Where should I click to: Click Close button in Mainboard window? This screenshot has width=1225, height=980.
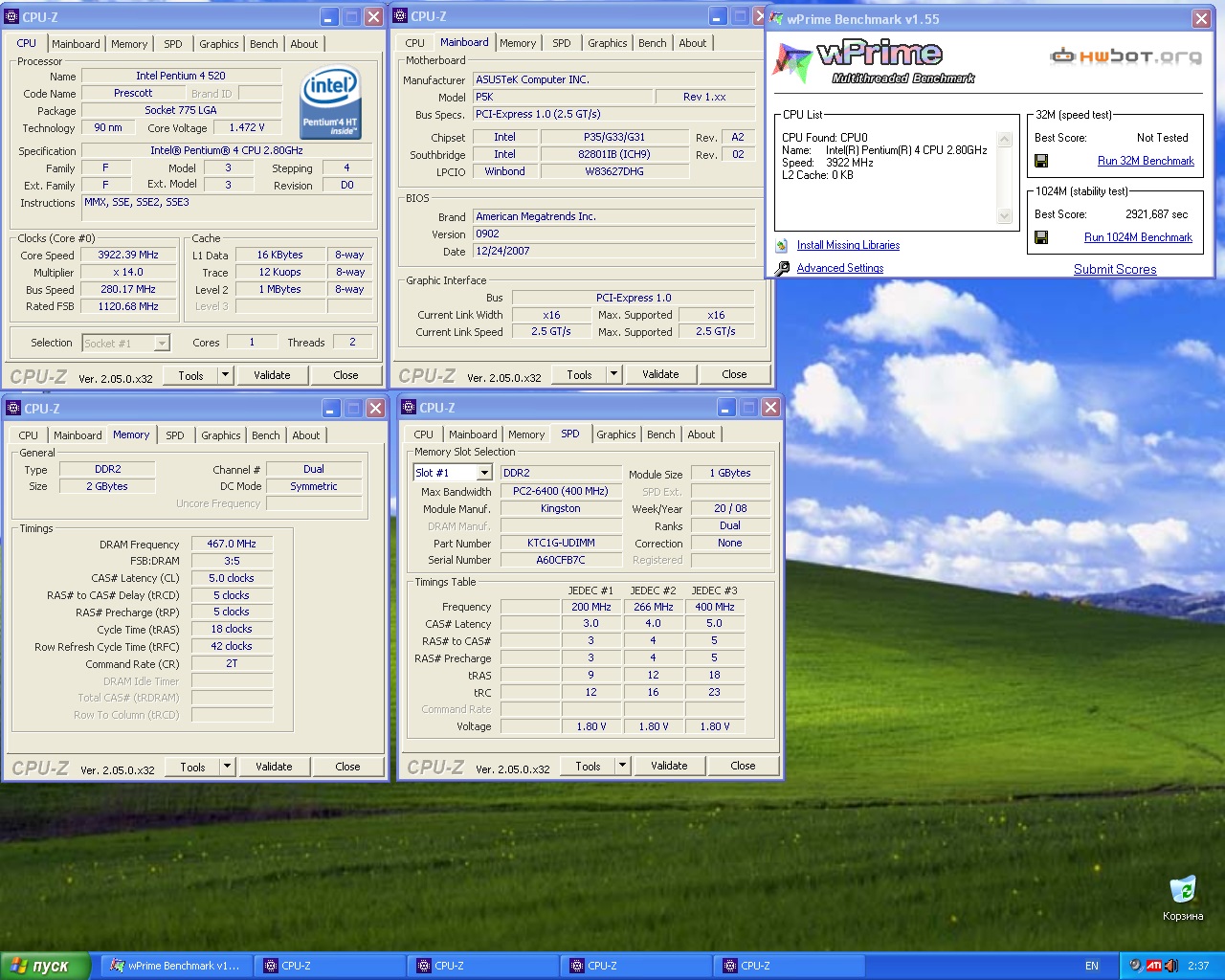pos(734,374)
